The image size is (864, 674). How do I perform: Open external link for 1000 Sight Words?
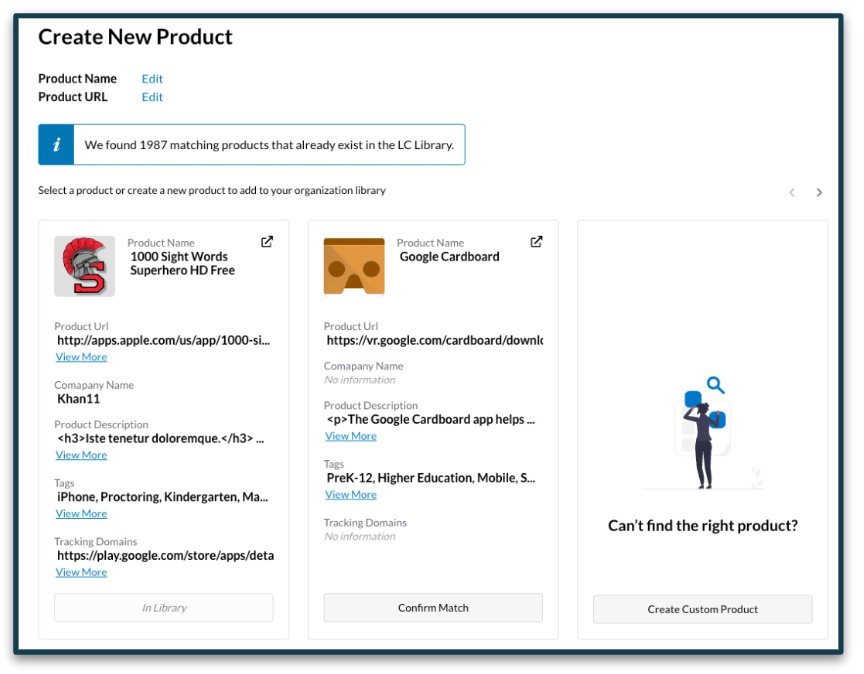click(267, 242)
